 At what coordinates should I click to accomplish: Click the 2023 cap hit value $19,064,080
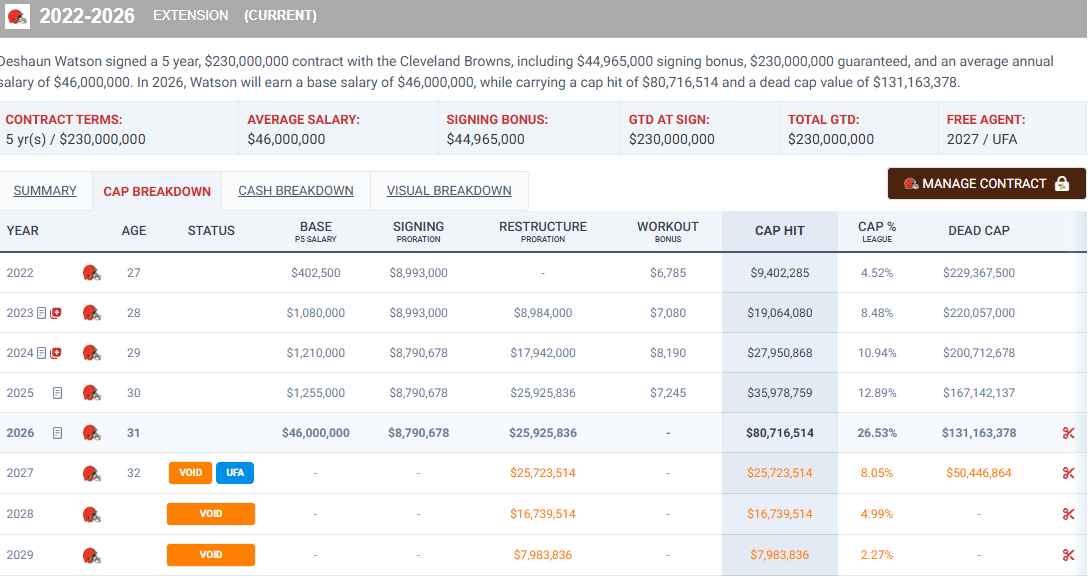tap(780, 313)
